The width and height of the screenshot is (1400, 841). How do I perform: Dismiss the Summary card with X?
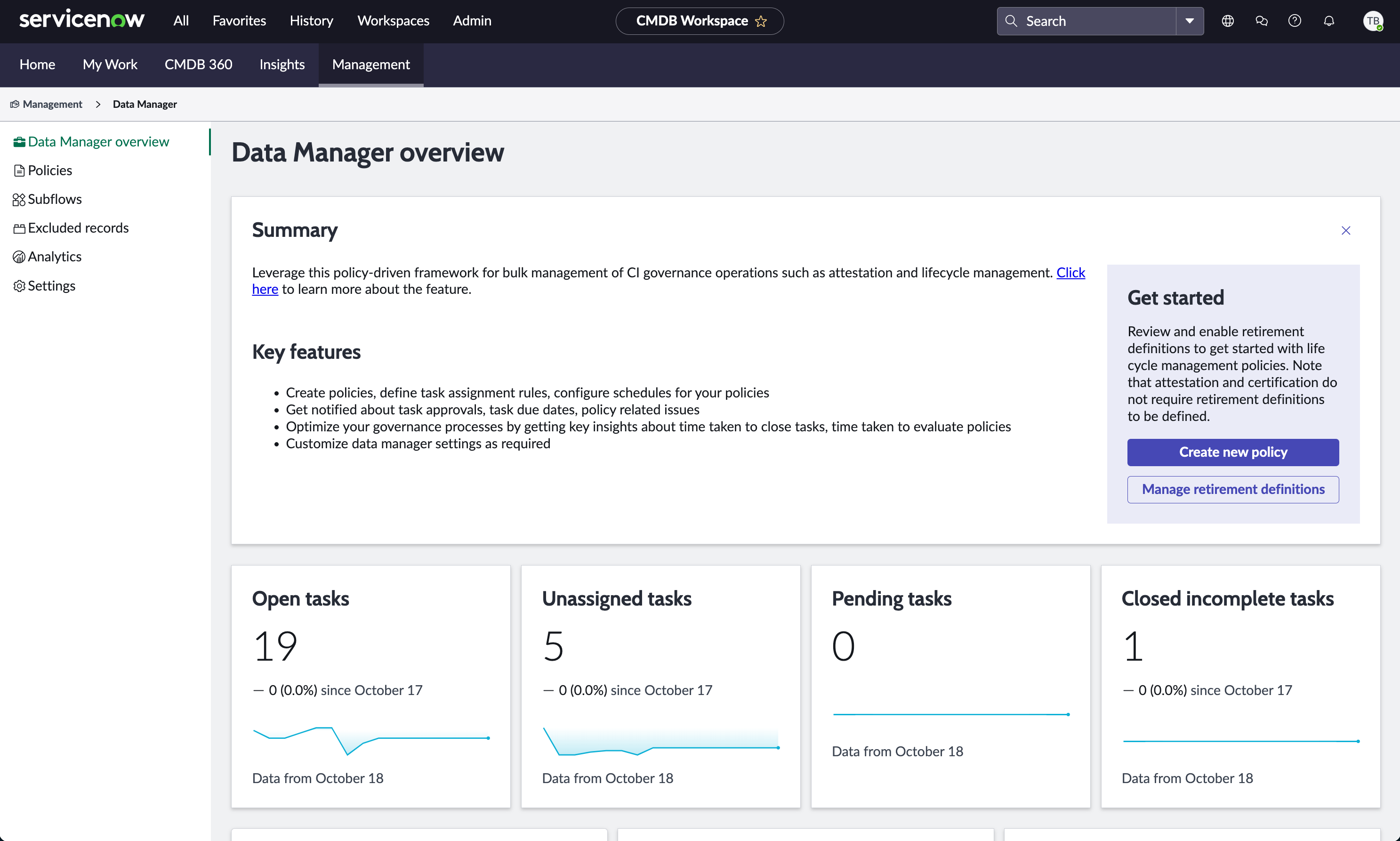coord(1345,231)
